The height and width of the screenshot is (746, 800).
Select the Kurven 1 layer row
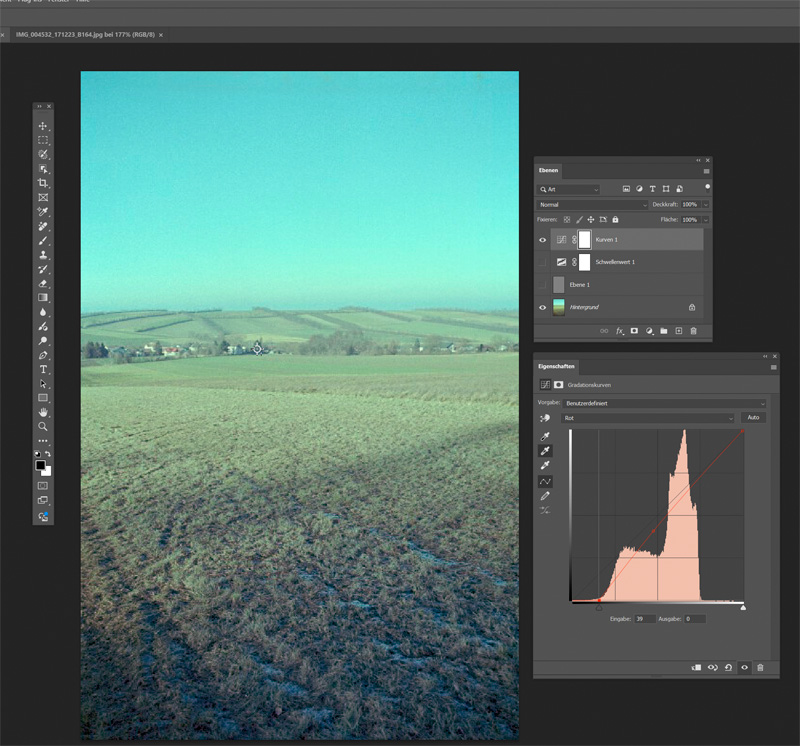627,239
